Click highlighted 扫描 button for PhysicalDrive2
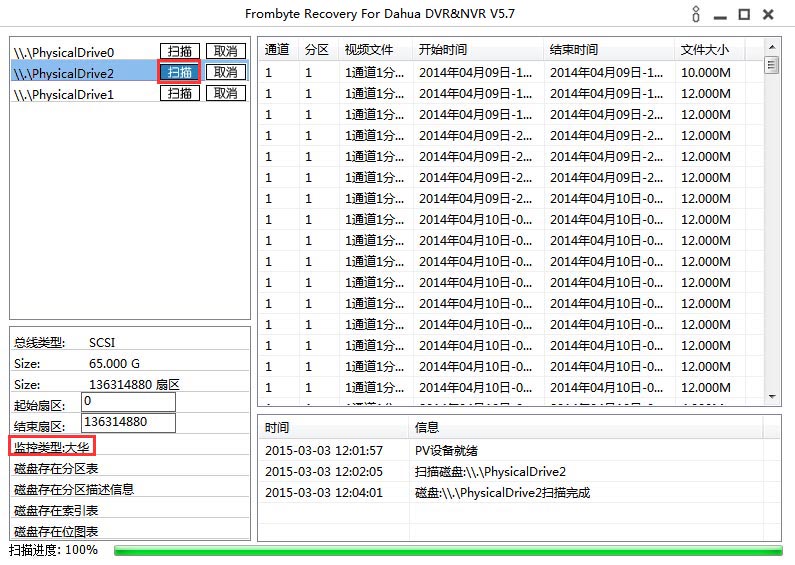795x565 pixels. coord(180,72)
